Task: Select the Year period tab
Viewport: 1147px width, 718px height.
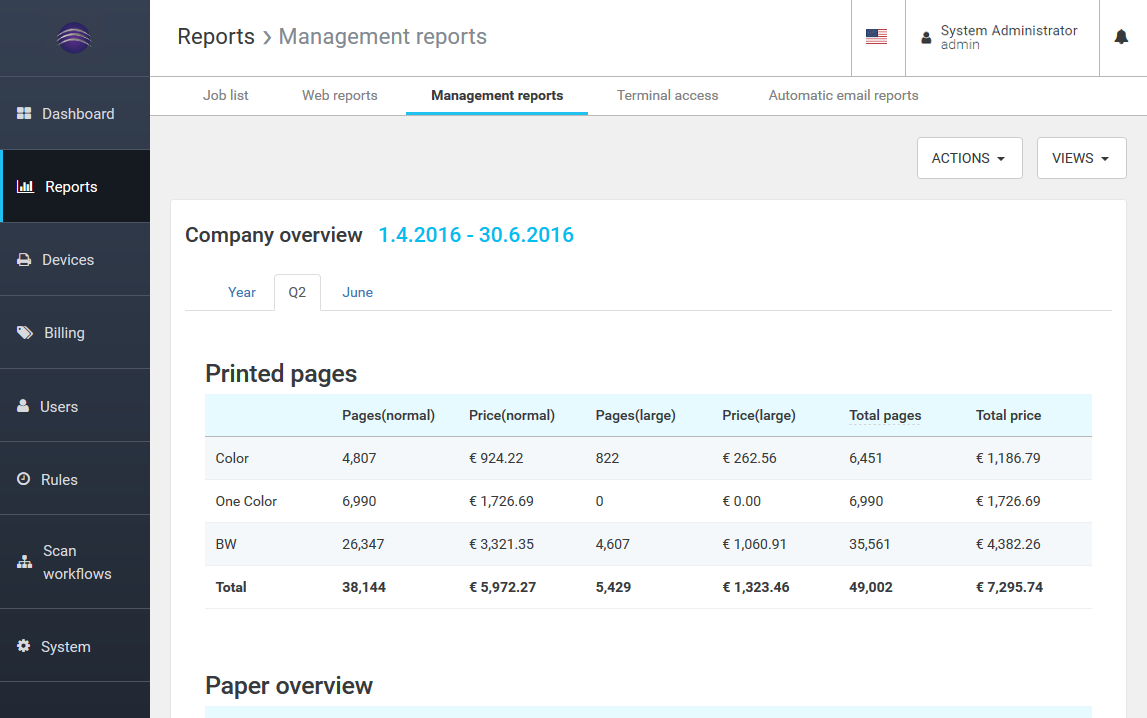Action: click(x=242, y=293)
